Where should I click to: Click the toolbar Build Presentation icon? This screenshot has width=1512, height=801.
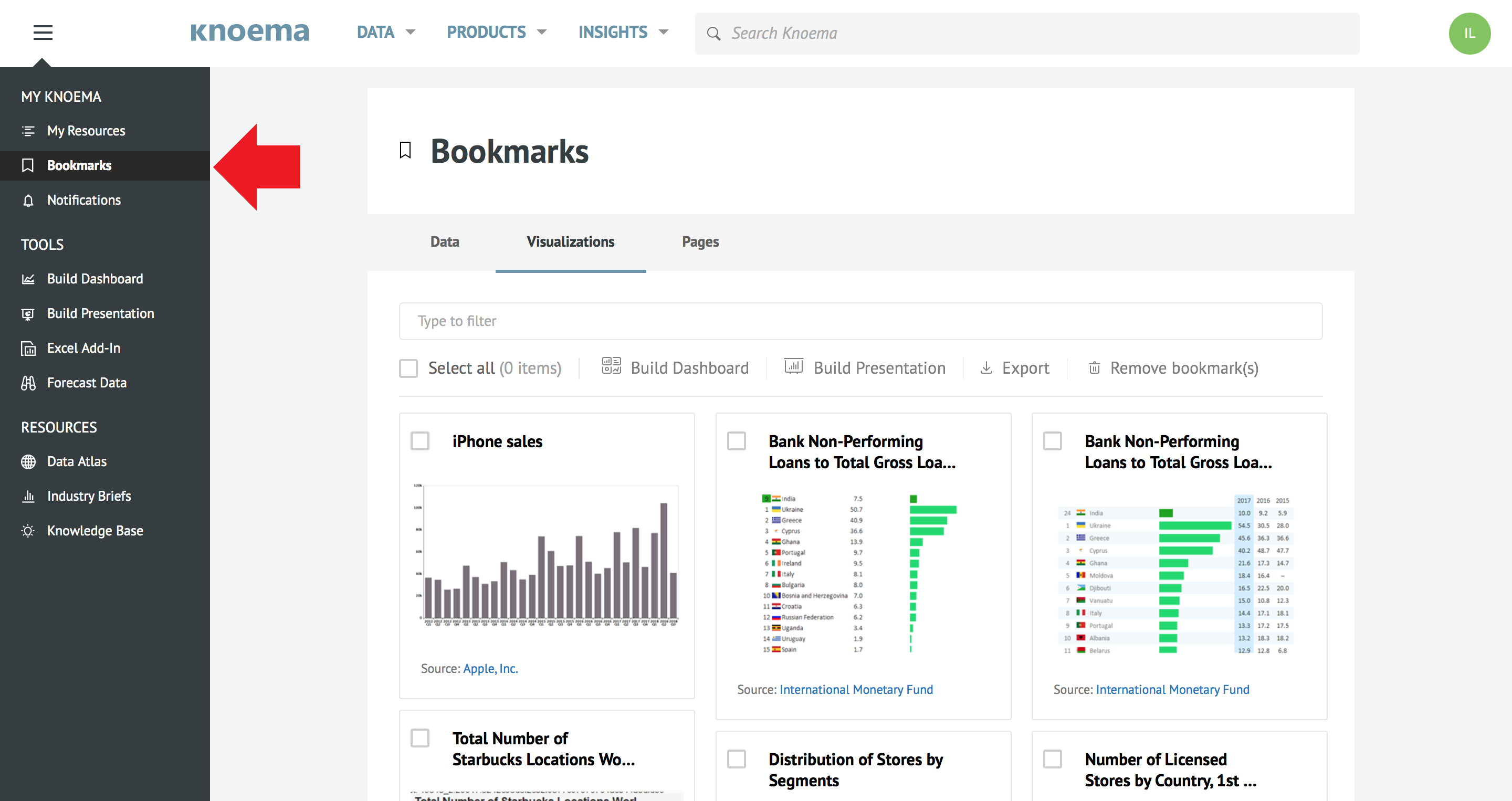[x=794, y=366]
